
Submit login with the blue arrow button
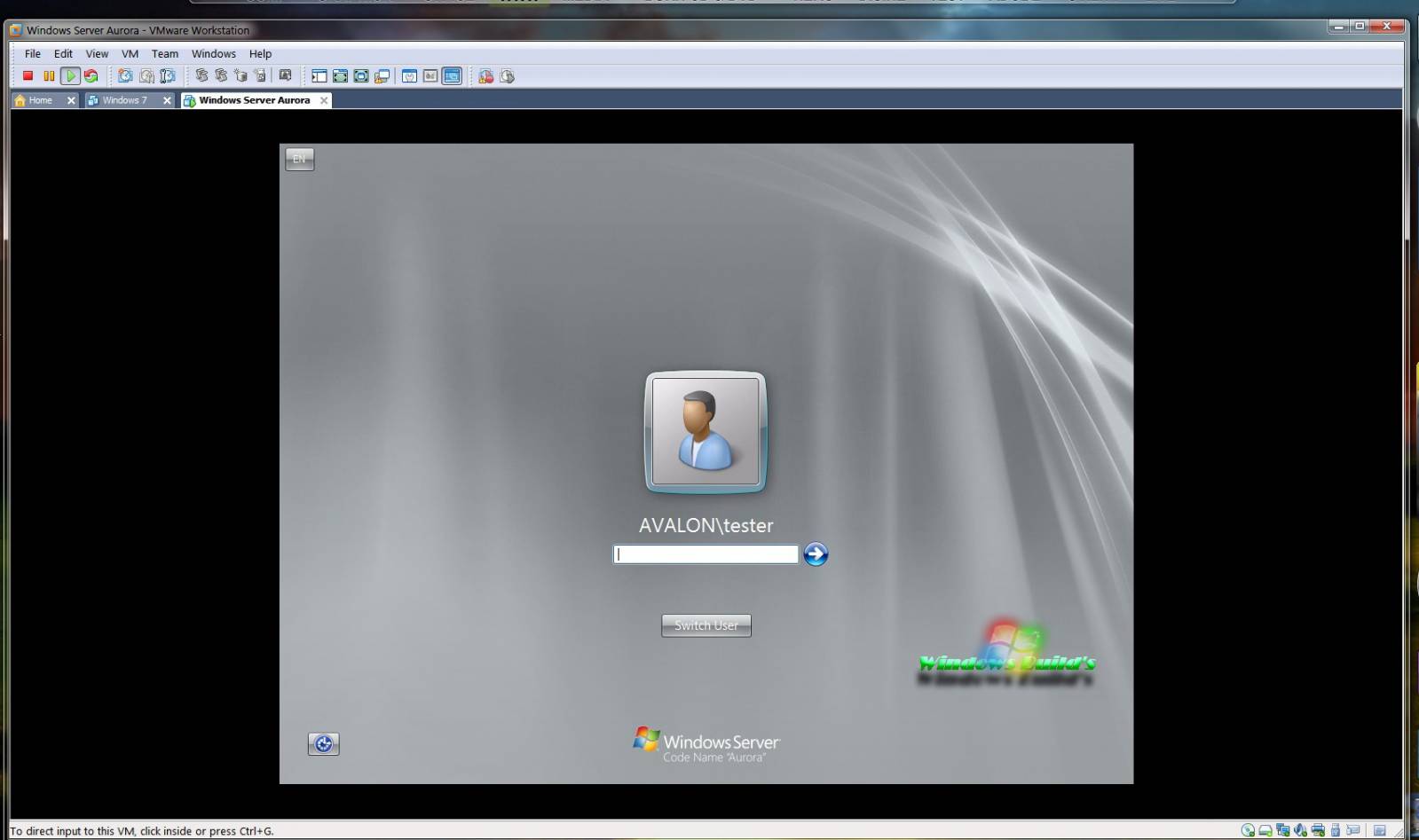click(816, 554)
